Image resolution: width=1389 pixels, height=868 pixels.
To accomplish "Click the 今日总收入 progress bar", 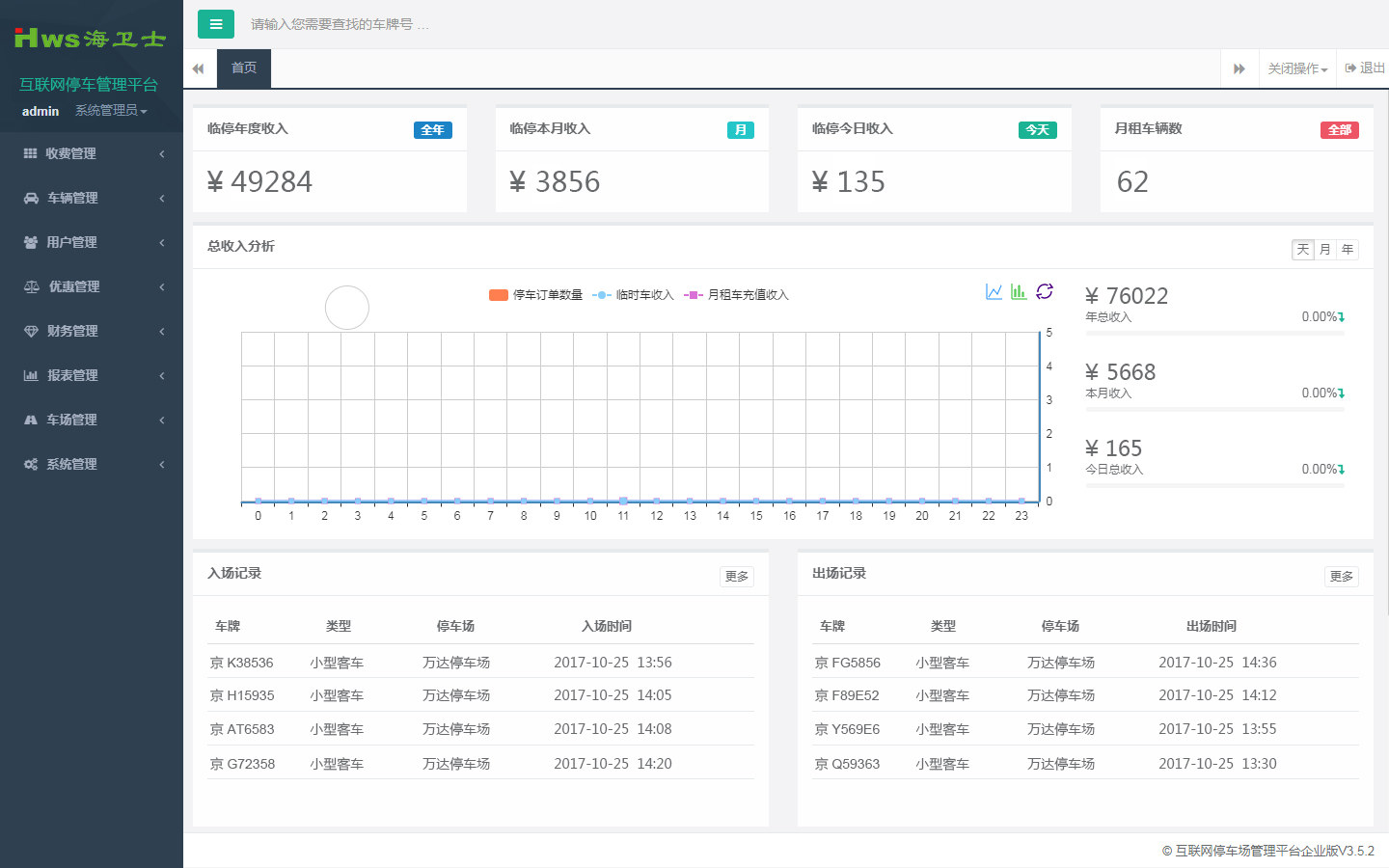I will click(1214, 485).
